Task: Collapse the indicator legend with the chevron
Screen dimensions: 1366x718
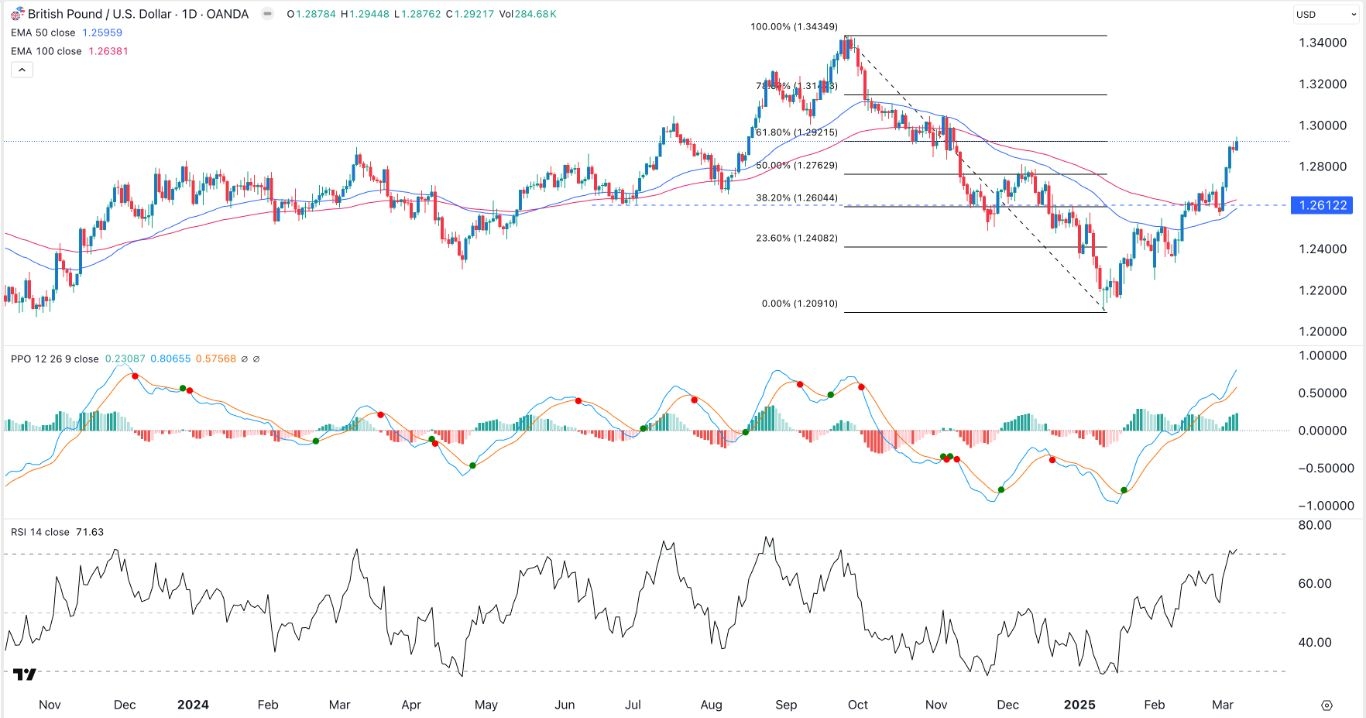Action: pos(22,70)
